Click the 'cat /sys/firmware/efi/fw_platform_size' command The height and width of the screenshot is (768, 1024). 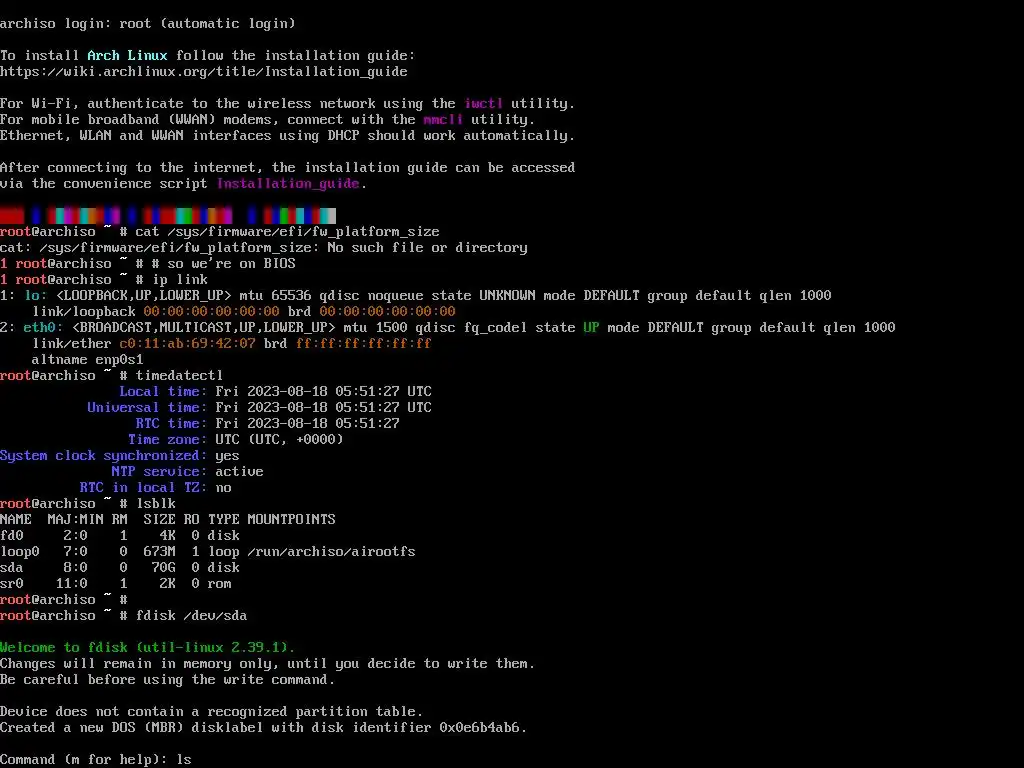(x=287, y=232)
